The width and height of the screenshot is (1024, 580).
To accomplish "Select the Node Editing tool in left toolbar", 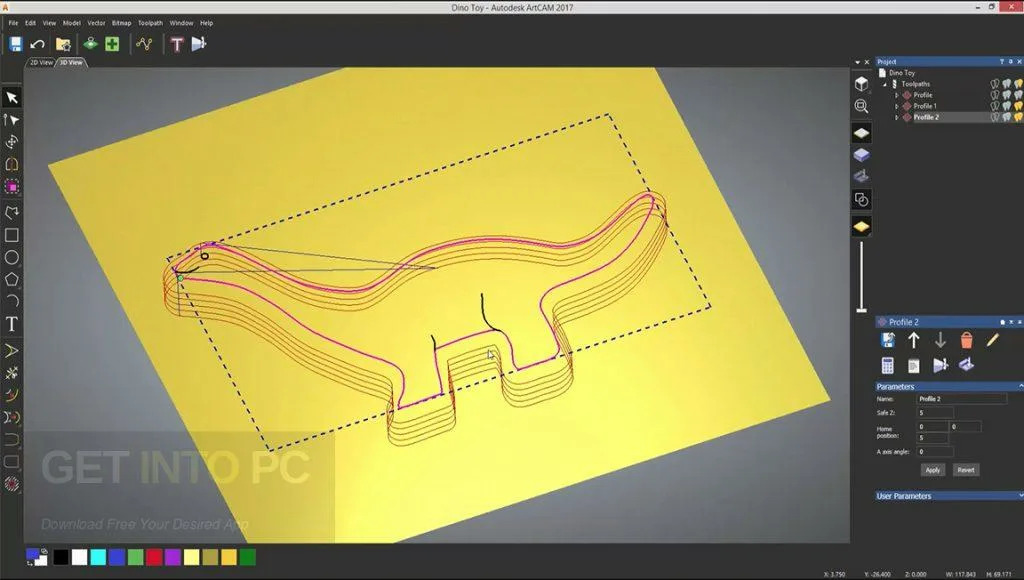I will (12, 120).
